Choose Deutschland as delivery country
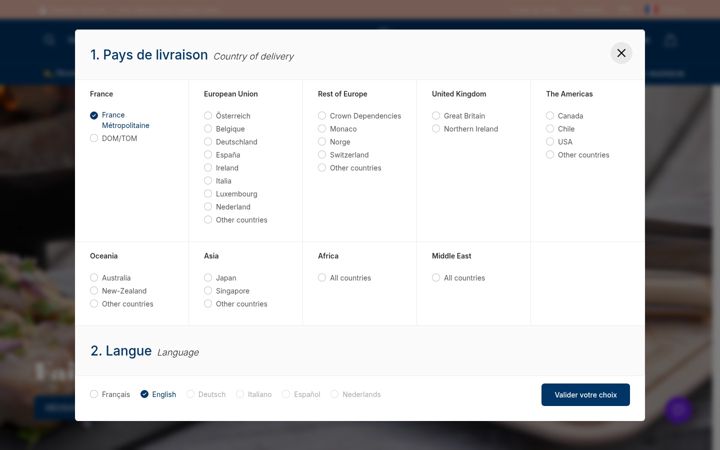Viewport: 720px width, 450px height. pos(231,142)
